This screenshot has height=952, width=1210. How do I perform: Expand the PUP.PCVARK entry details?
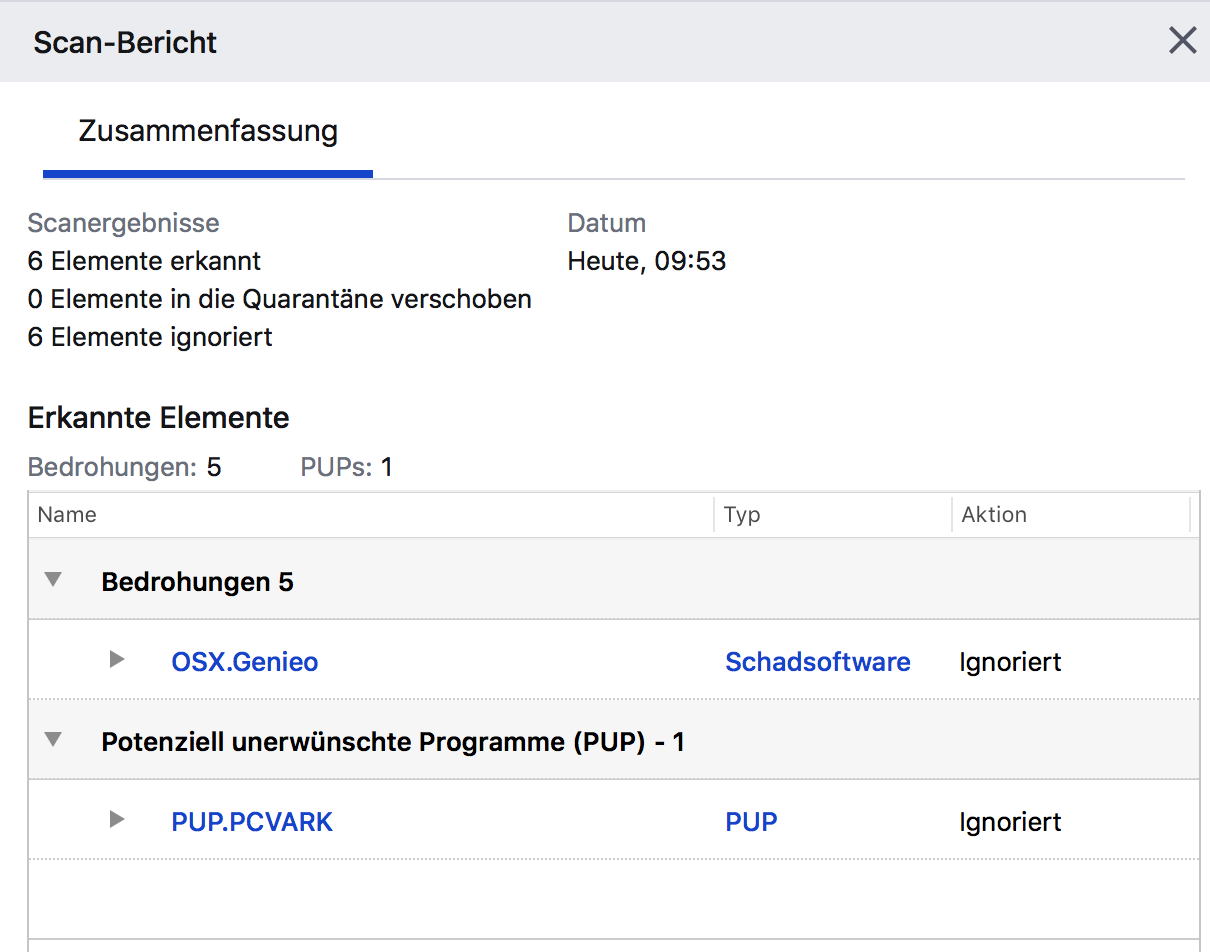point(117,820)
